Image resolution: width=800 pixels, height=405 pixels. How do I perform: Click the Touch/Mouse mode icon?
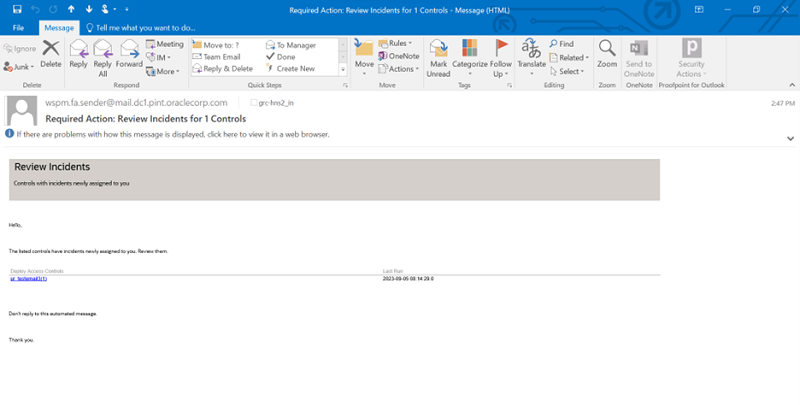(105, 9)
